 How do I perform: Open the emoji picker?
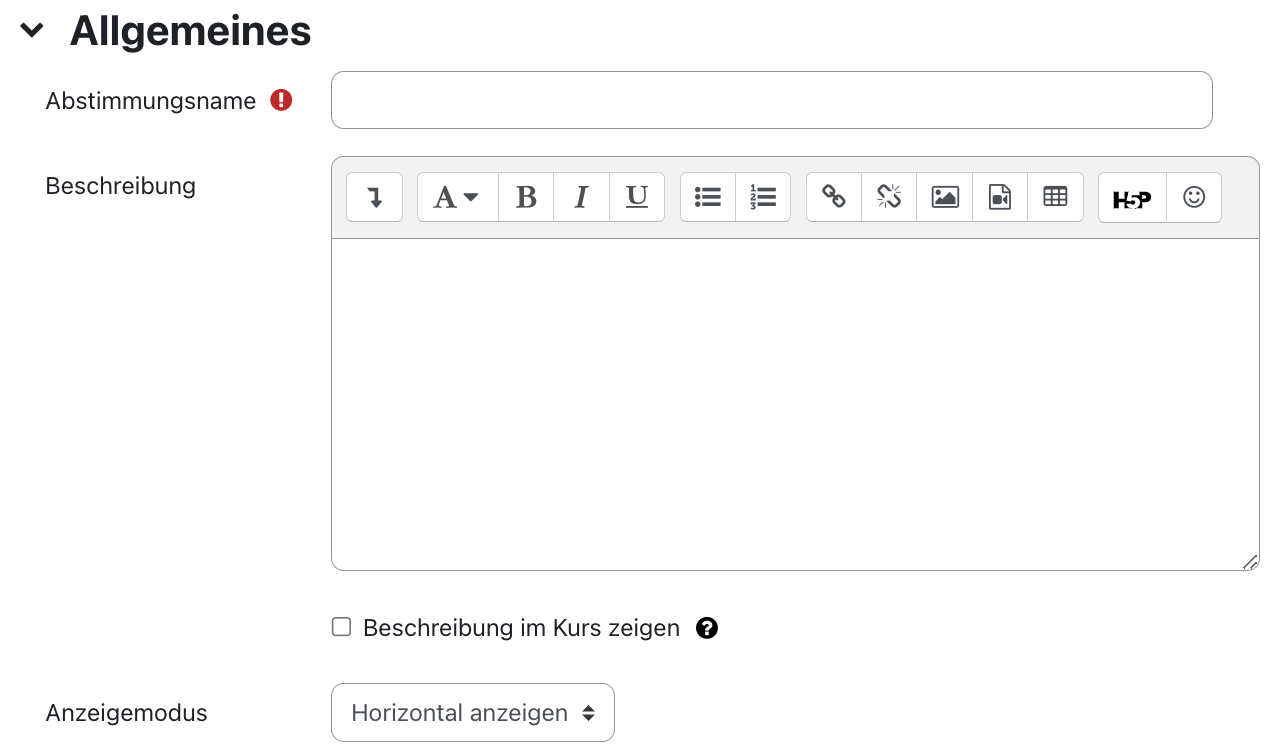[x=1194, y=197]
